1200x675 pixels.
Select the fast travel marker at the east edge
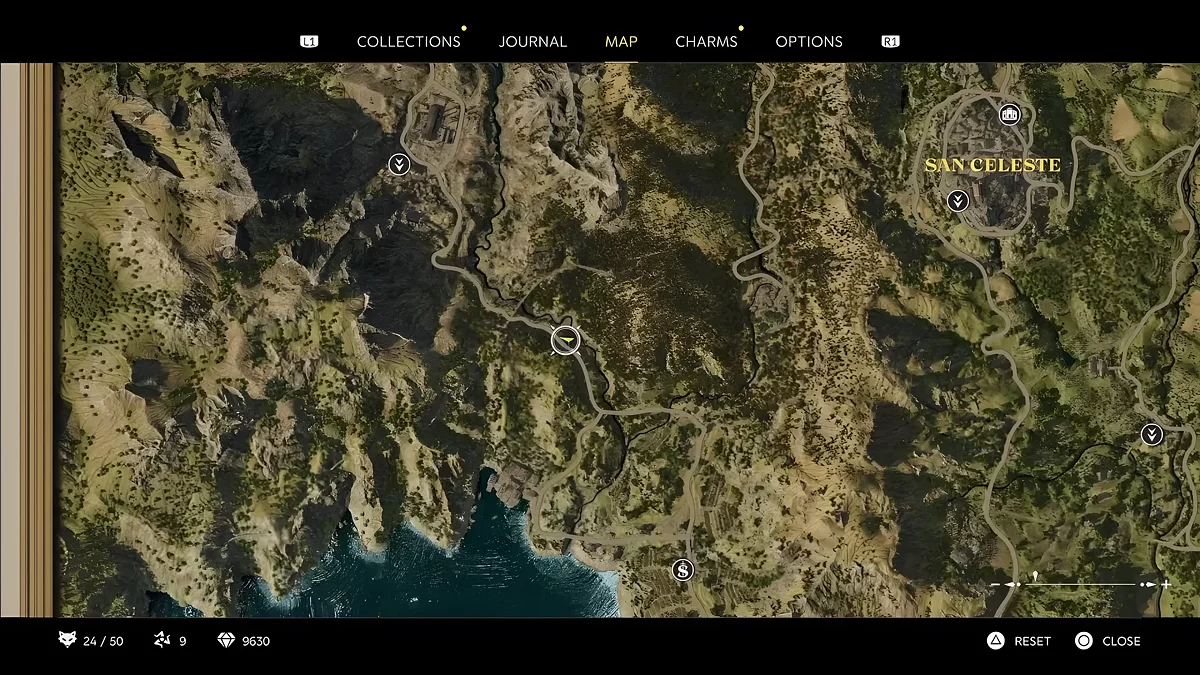(x=1152, y=434)
